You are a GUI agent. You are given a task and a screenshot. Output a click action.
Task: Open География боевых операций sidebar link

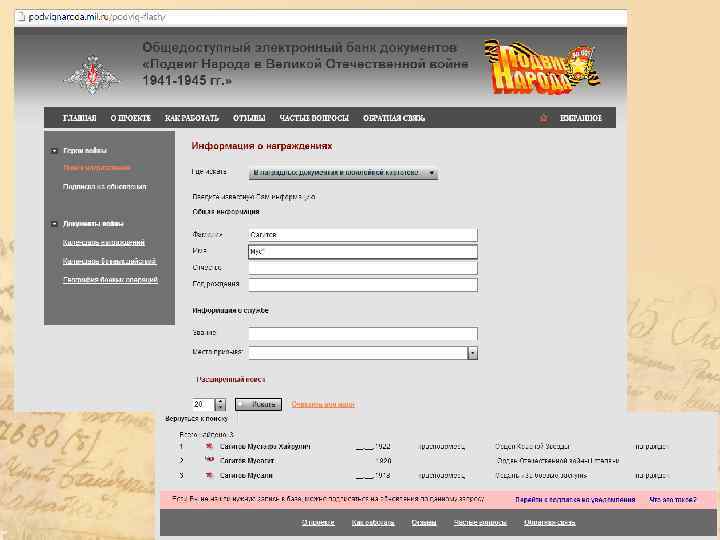(x=110, y=280)
